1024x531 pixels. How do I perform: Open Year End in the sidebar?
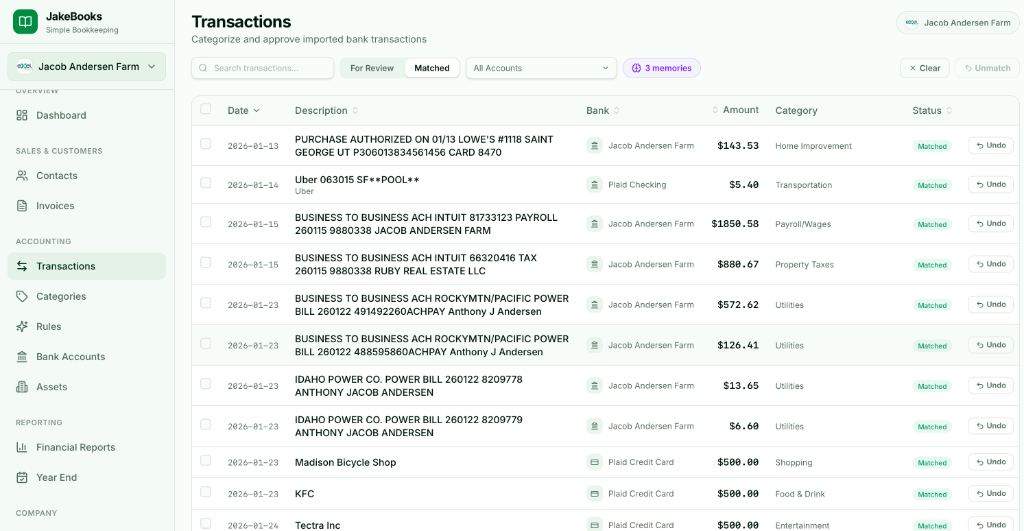(x=86, y=477)
